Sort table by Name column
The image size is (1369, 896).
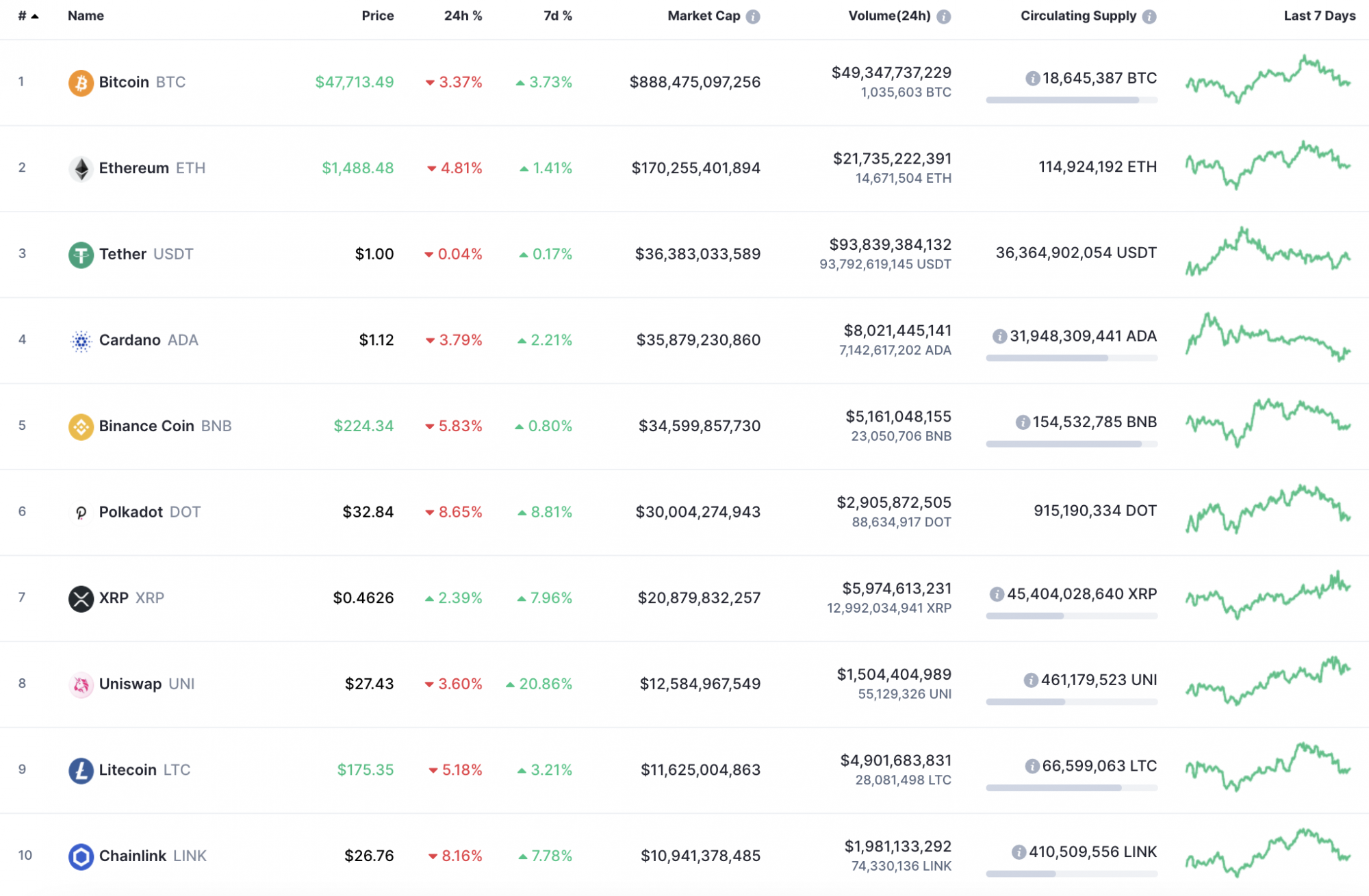[86, 16]
